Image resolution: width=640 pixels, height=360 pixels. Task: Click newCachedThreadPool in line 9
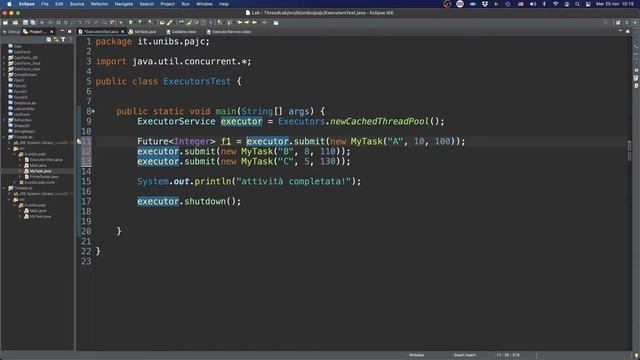(x=379, y=122)
